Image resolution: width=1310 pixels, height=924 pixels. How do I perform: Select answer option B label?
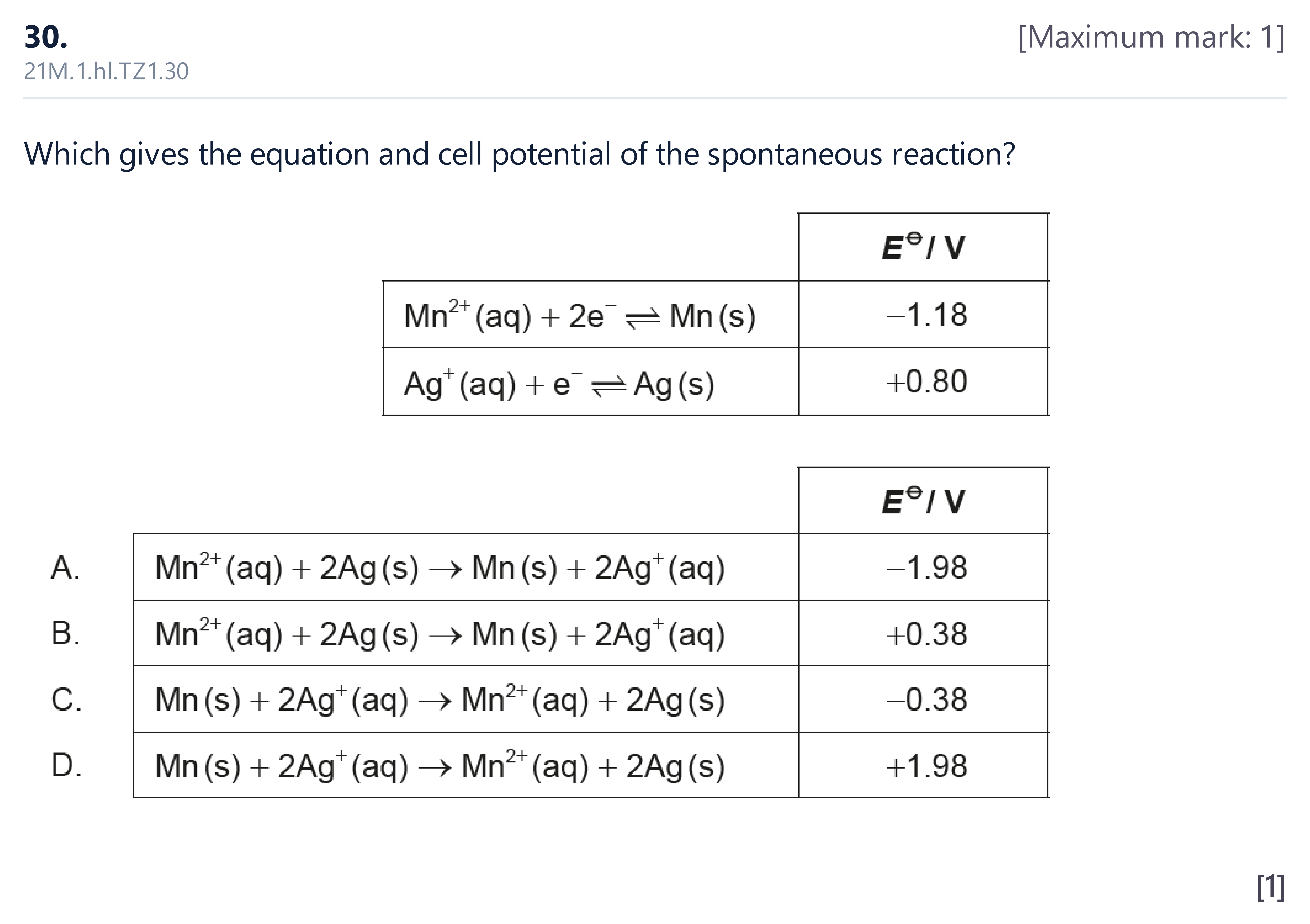[x=66, y=633]
